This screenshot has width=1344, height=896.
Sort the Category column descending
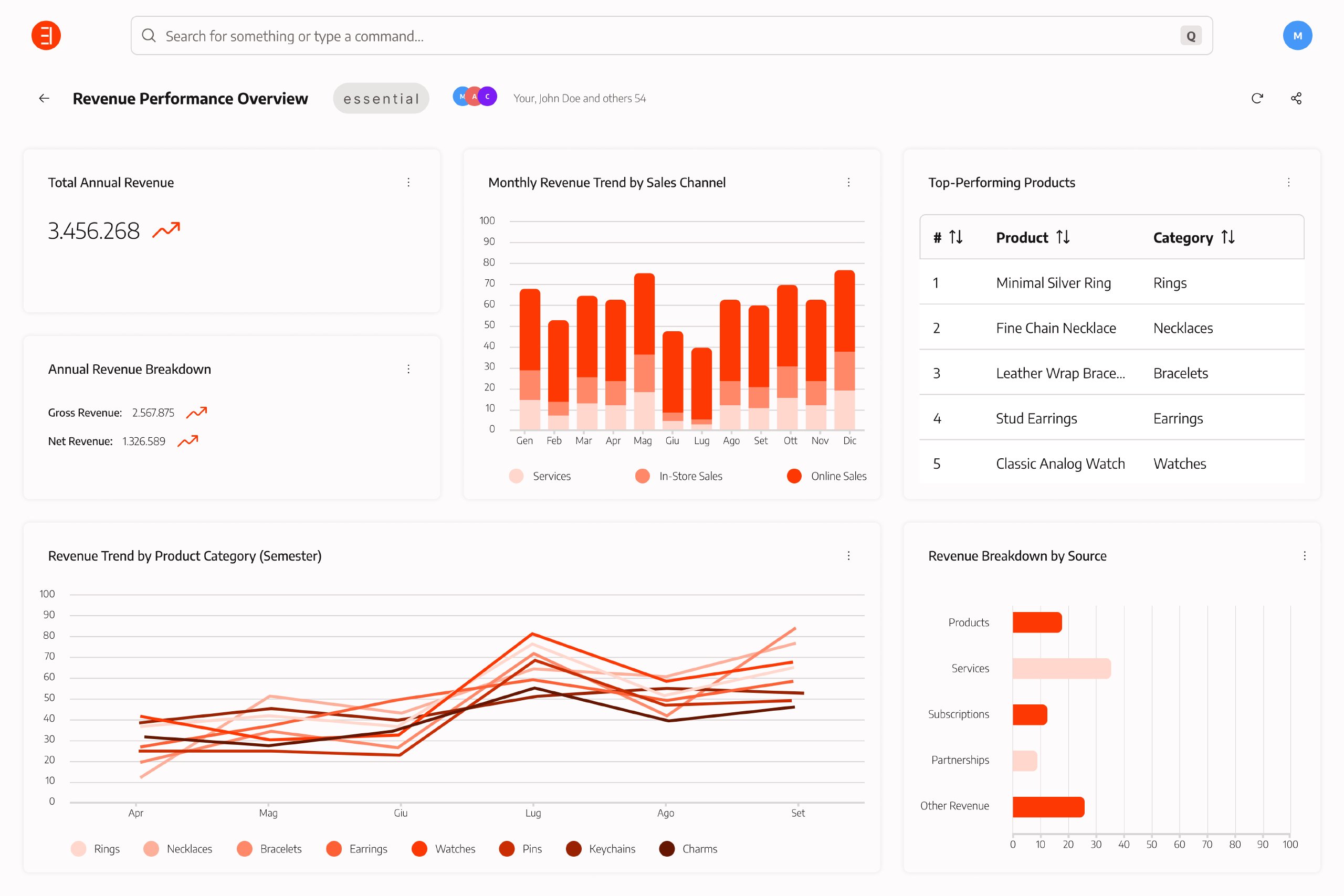click(1227, 237)
